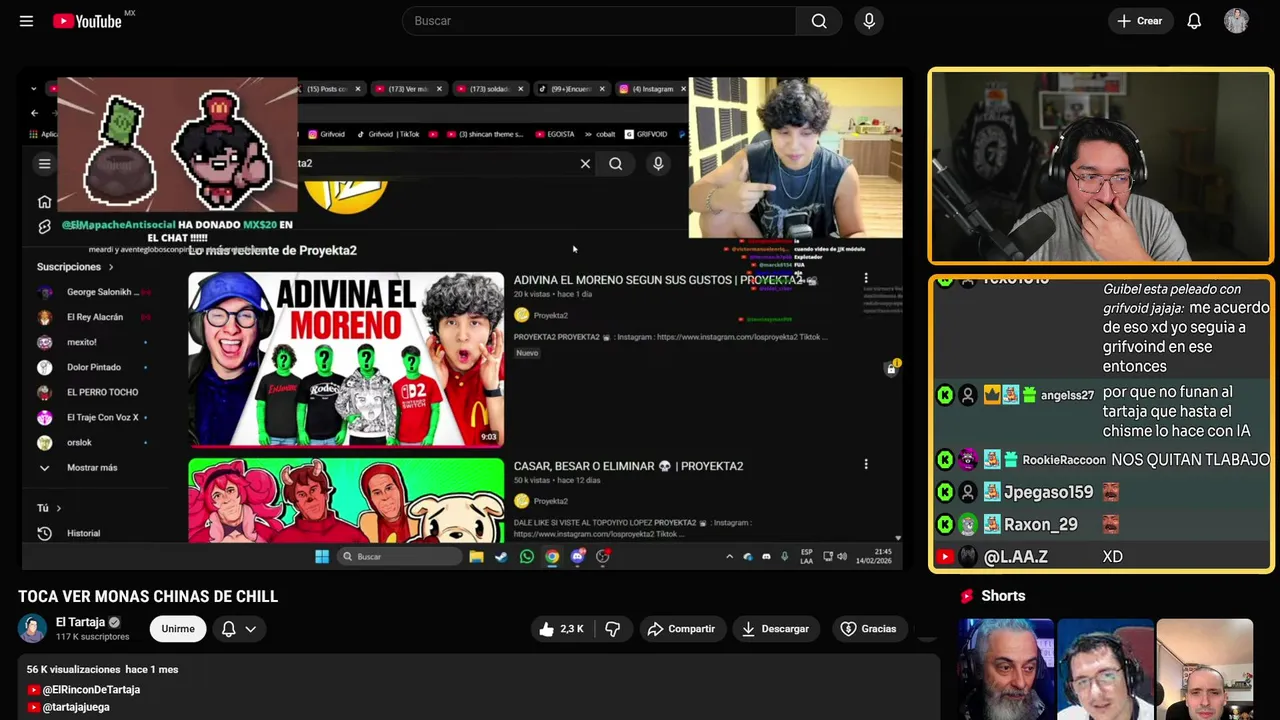Open CASAR, BESAR O ELIMINAR title
Image resolution: width=1280 pixels, height=720 pixels.
point(628,466)
